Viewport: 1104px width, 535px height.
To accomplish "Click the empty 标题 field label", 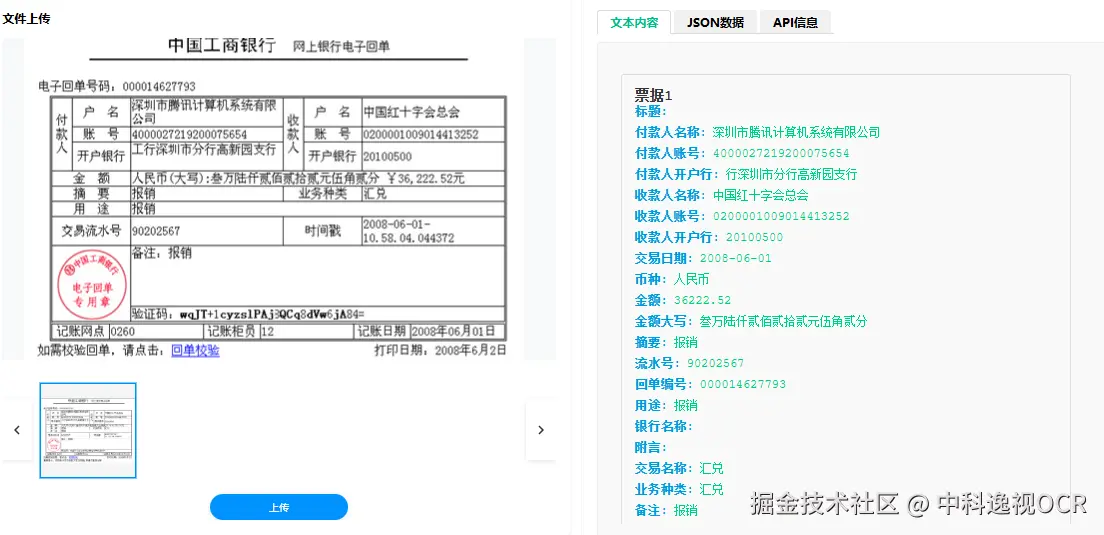I will pos(651,111).
